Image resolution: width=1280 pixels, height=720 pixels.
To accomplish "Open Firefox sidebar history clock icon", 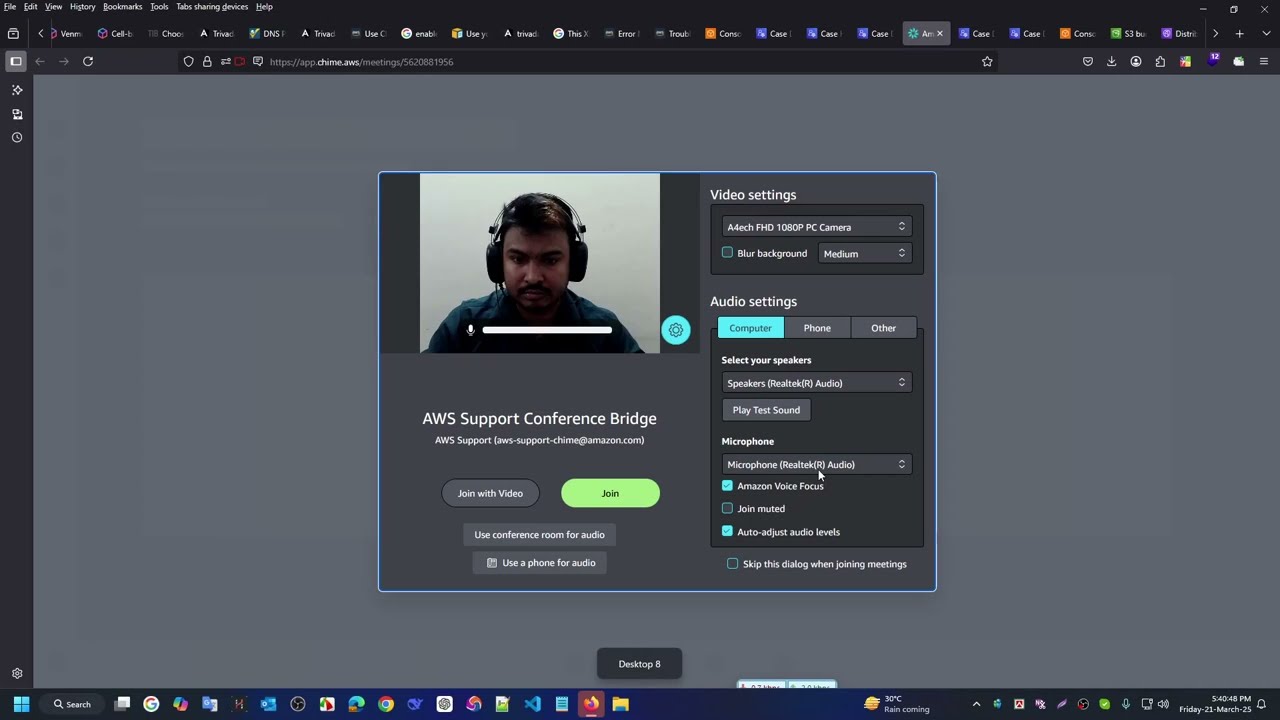I will (17, 138).
